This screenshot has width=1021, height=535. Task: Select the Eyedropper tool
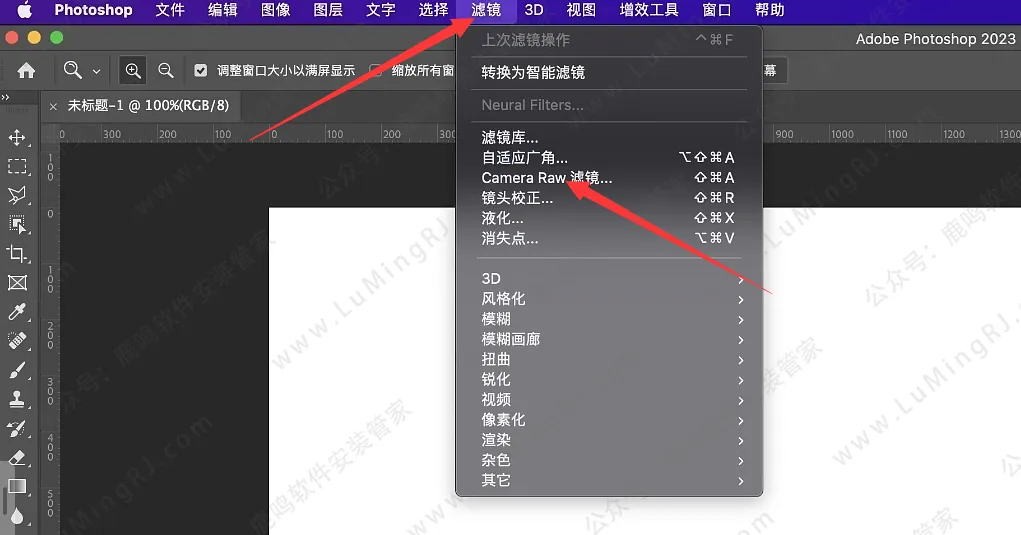point(17,312)
